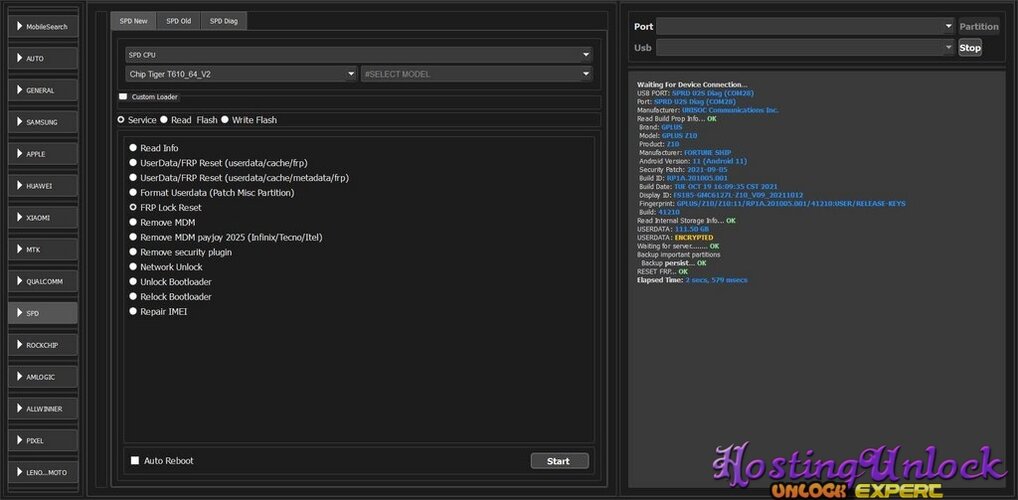
Task: Choose the XIAOMI sidebar section
Action: [x=43, y=218]
